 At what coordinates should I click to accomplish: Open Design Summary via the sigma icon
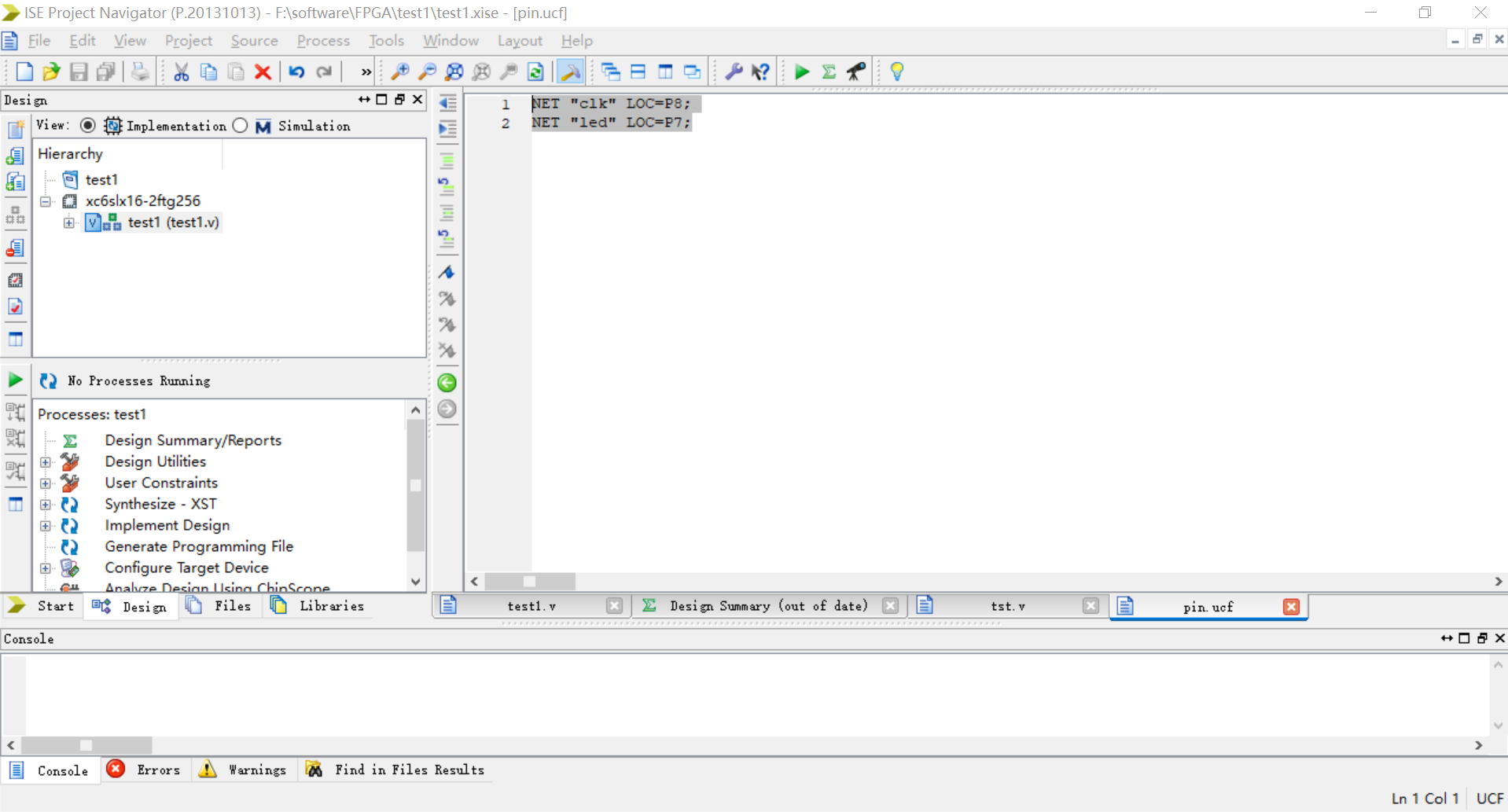tap(829, 71)
